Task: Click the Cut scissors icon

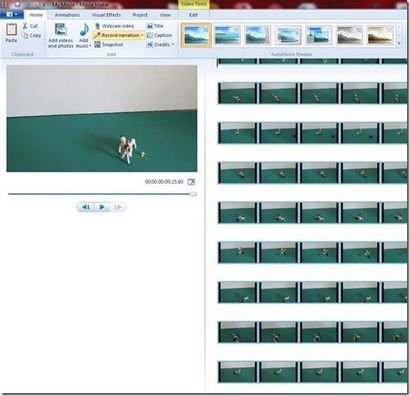Action: (25, 26)
